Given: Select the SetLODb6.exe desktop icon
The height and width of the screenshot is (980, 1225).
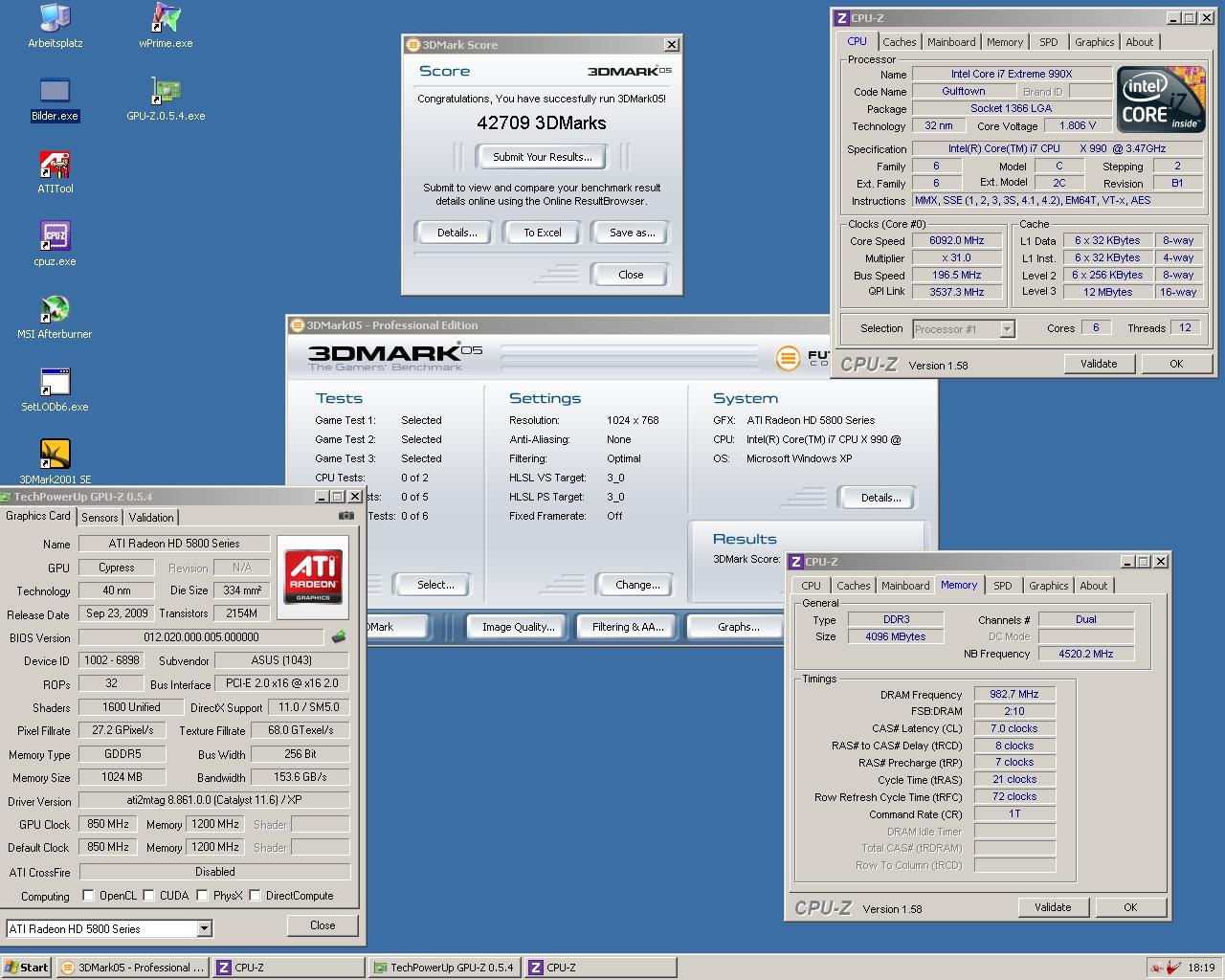Looking at the screenshot, I should point(56,390).
